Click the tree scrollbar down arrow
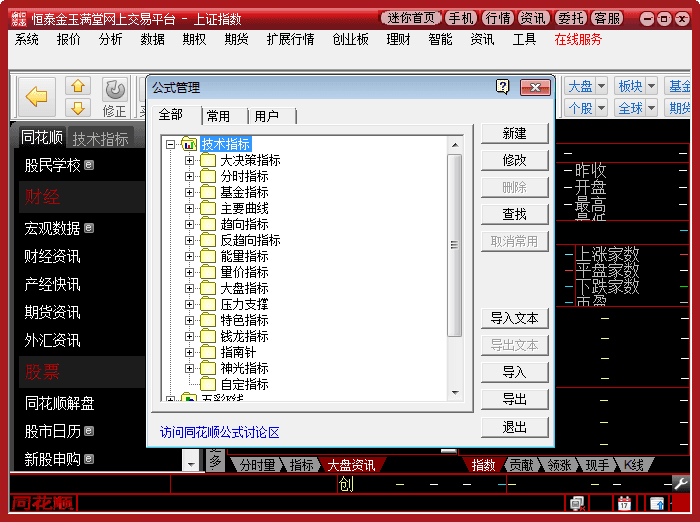 pyautogui.click(x=455, y=393)
